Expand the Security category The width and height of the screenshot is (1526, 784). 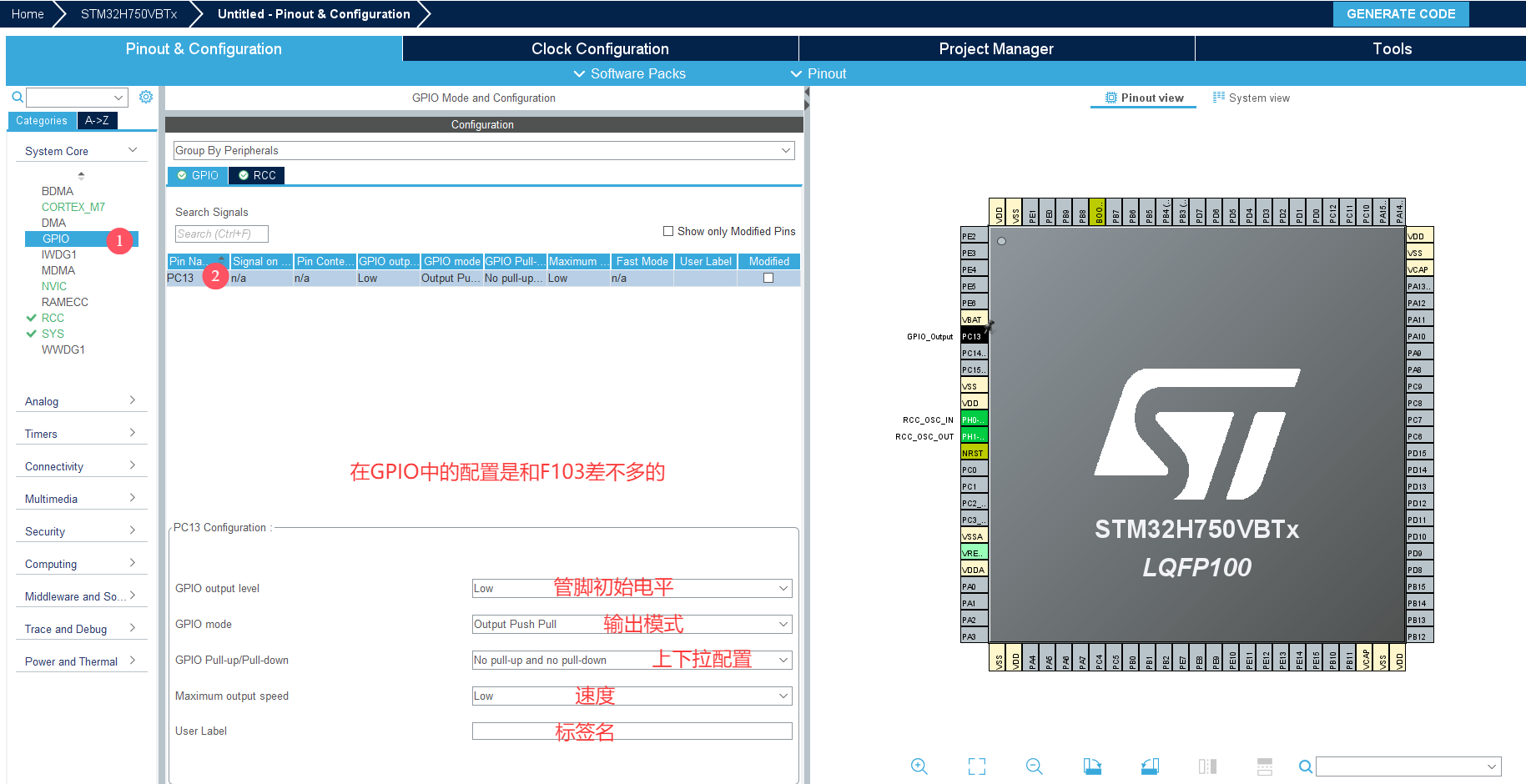tap(81, 531)
